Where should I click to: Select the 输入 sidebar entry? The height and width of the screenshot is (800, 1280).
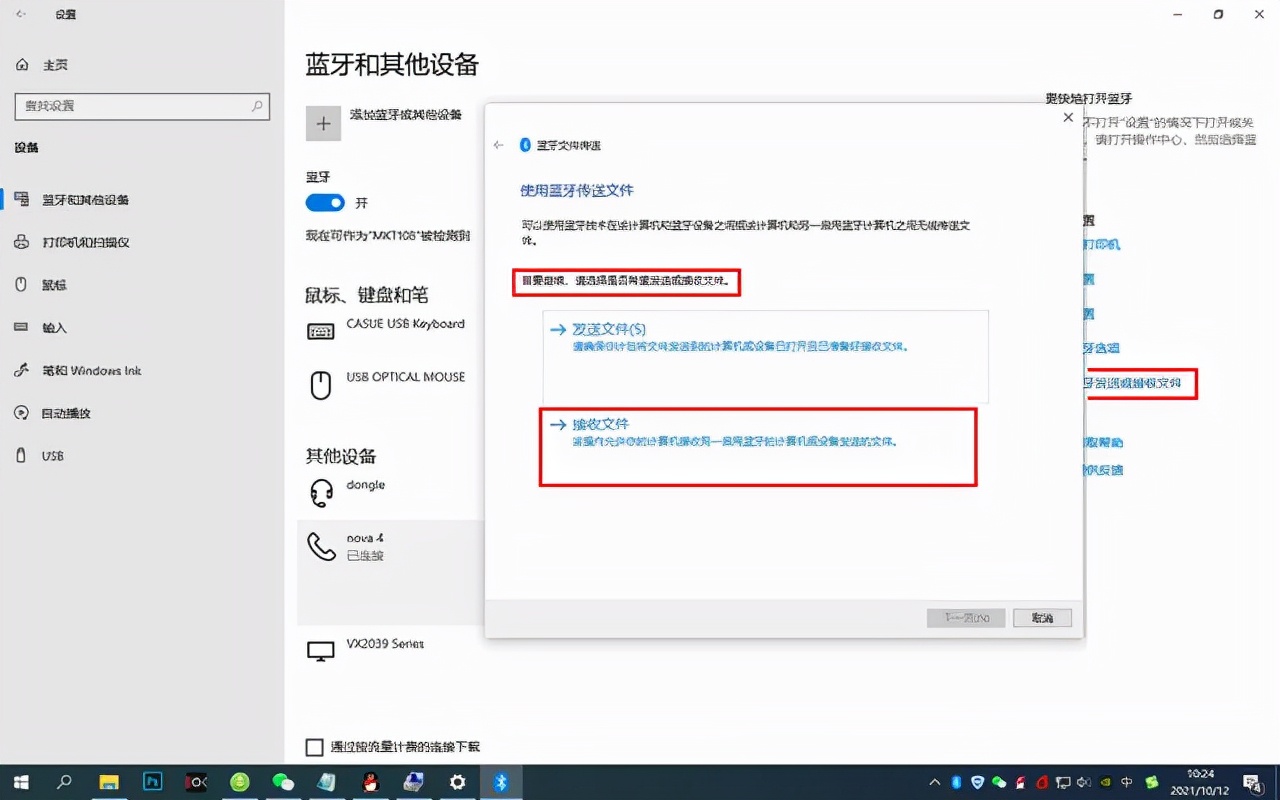(x=56, y=327)
